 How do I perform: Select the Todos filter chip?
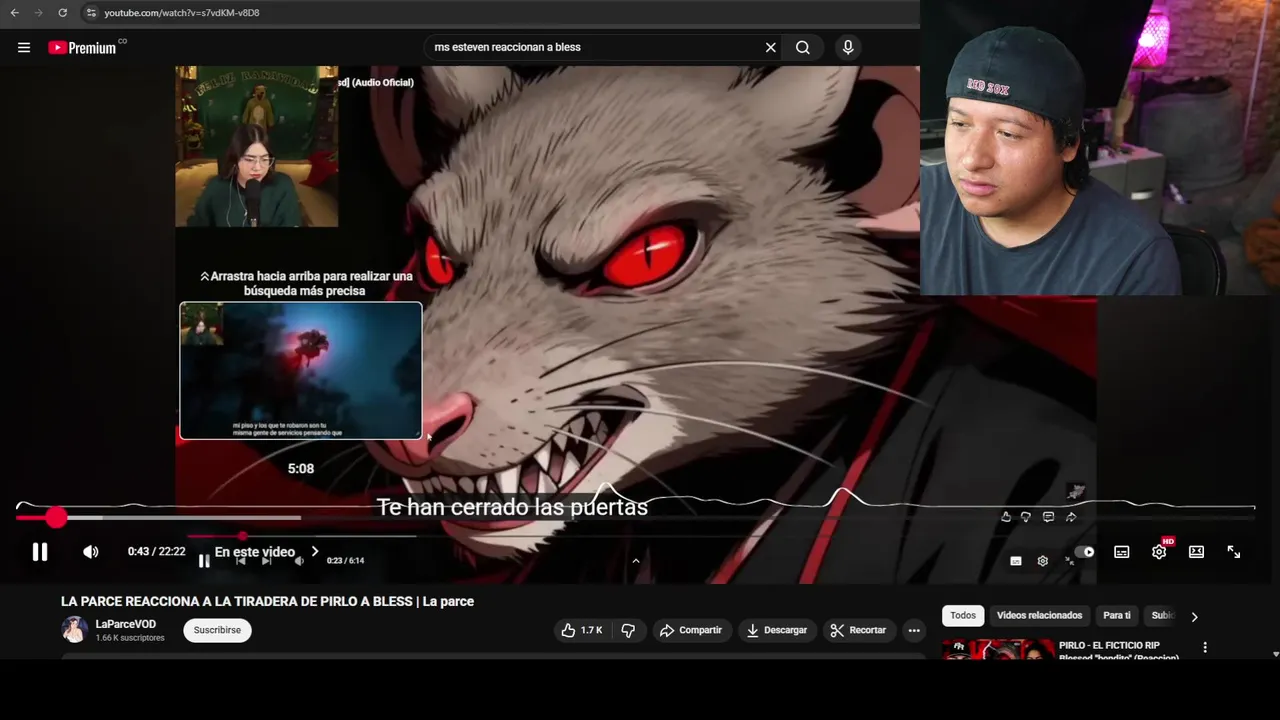pyautogui.click(x=963, y=616)
